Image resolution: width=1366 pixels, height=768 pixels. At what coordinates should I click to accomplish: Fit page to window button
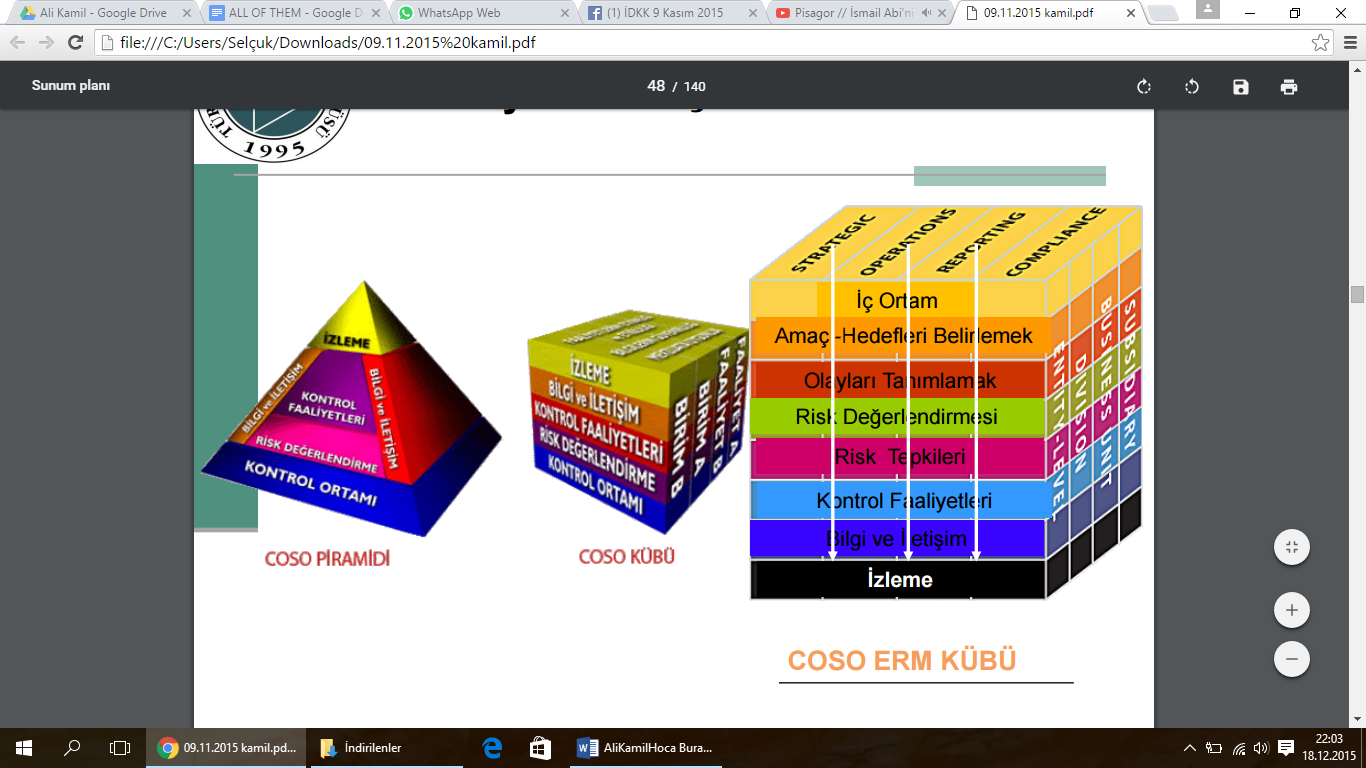point(1292,547)
